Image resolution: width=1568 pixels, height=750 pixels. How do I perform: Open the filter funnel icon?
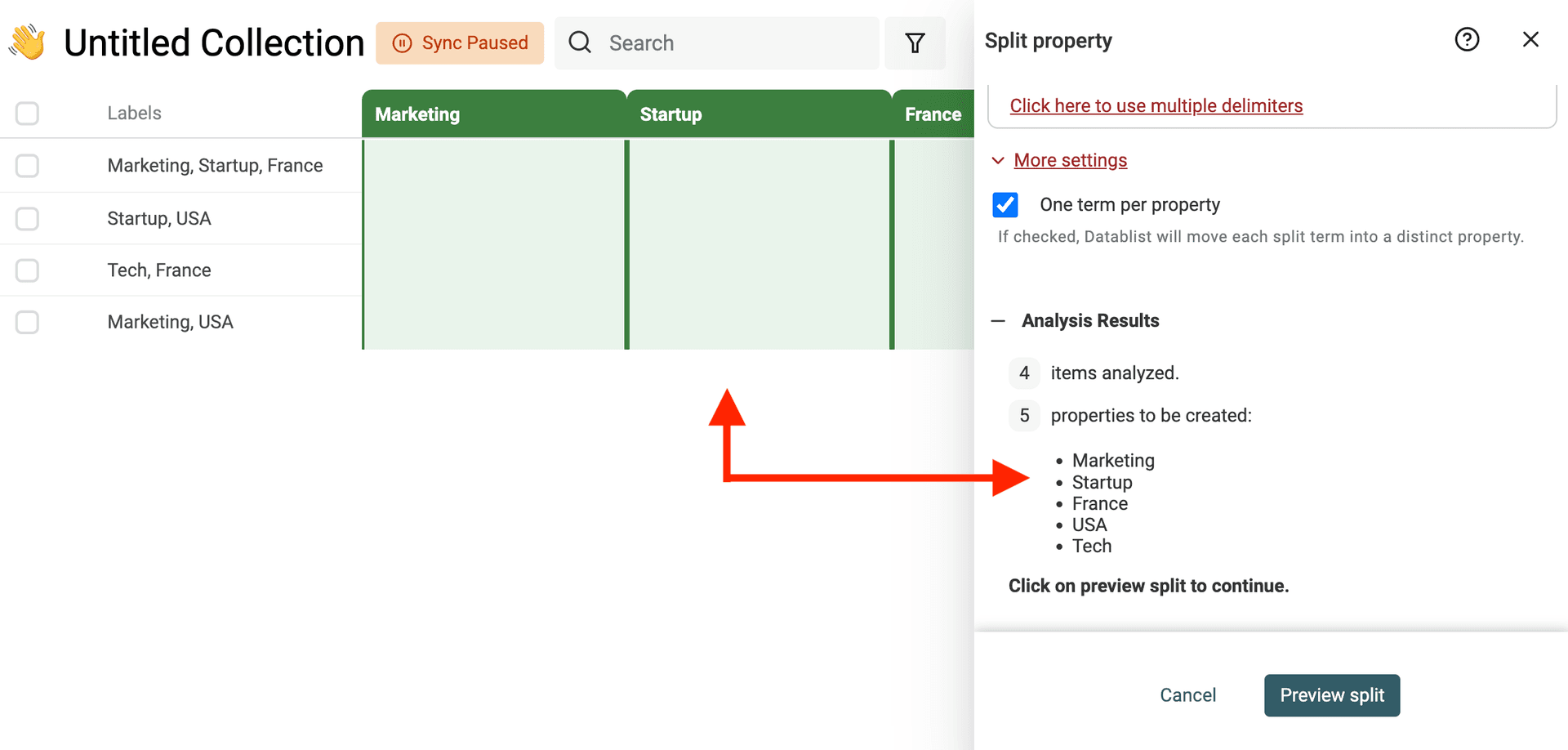click(915, 43)
